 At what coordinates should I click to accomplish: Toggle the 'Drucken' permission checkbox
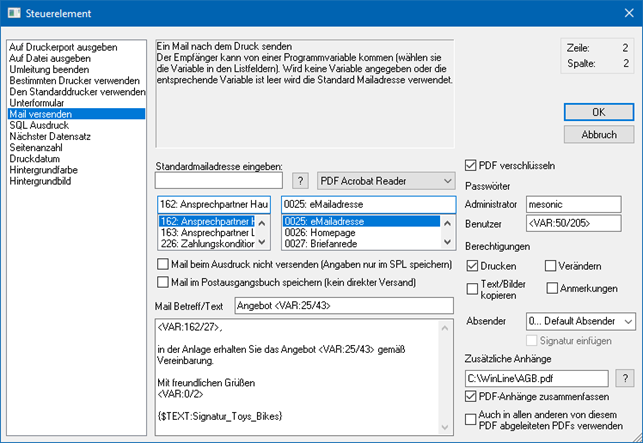click(x=473, y=265)
